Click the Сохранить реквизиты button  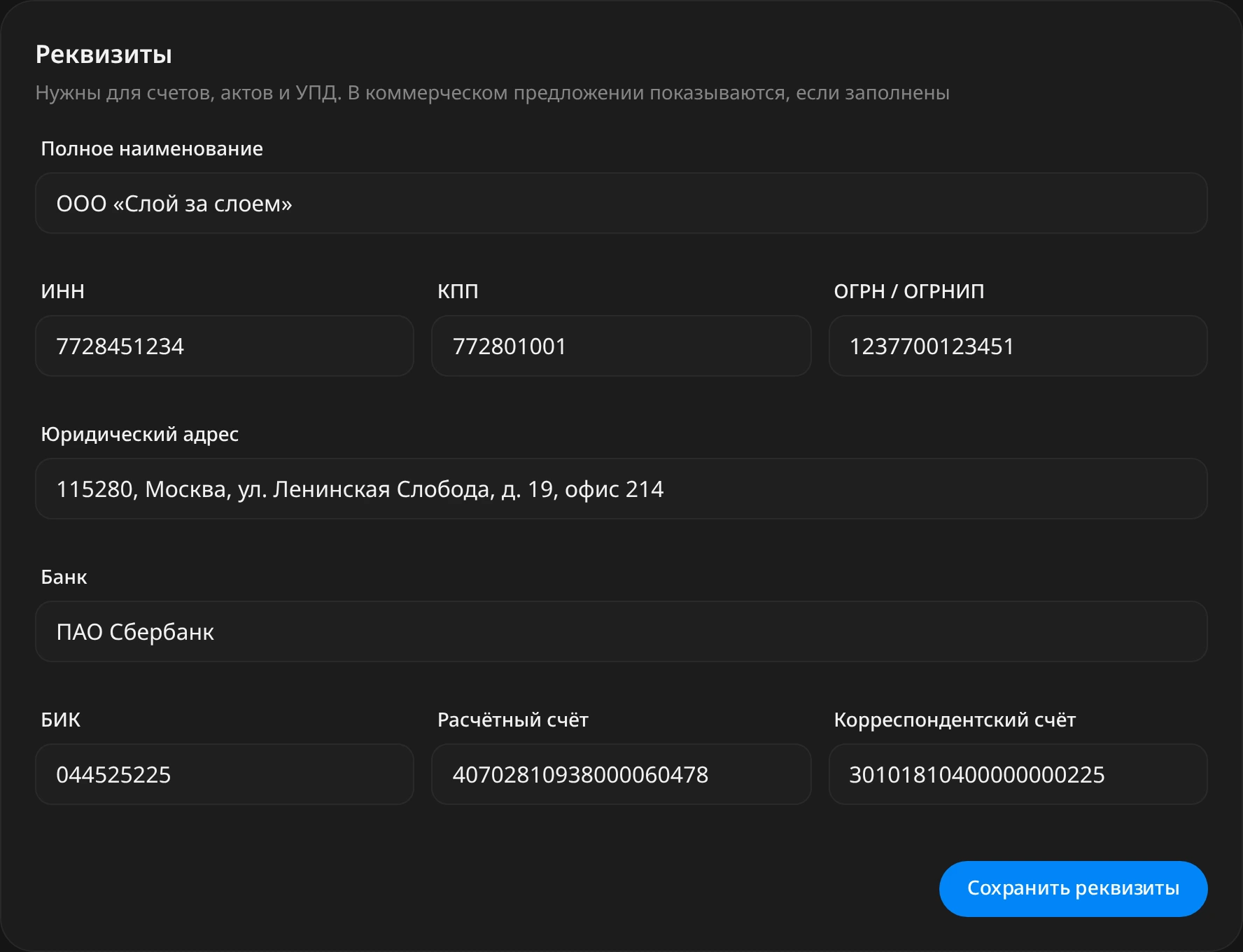[x=1073, y=888]
